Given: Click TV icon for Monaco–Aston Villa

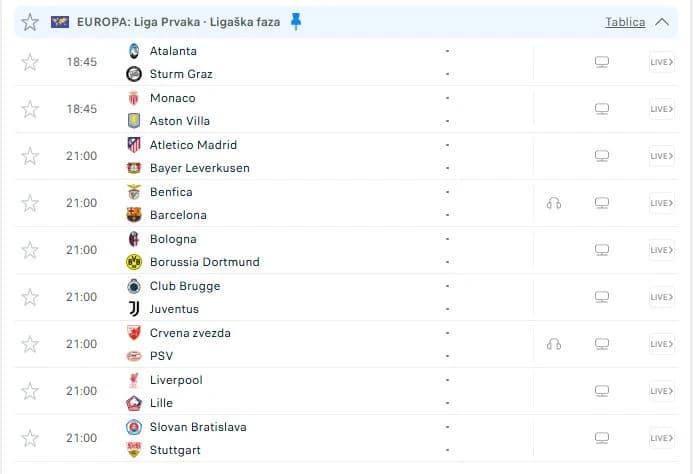Looking at the screenshot, I should coord(602,109).
